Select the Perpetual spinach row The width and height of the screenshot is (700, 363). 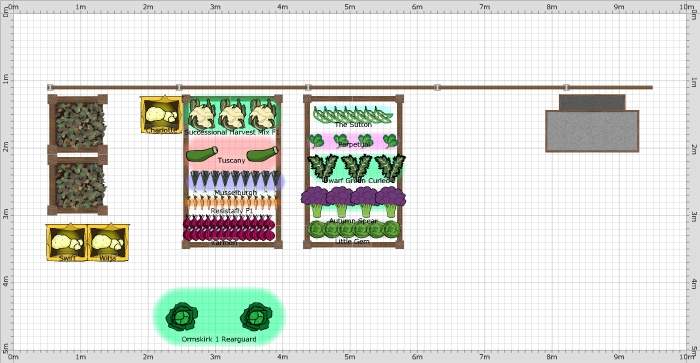(353, 141)
